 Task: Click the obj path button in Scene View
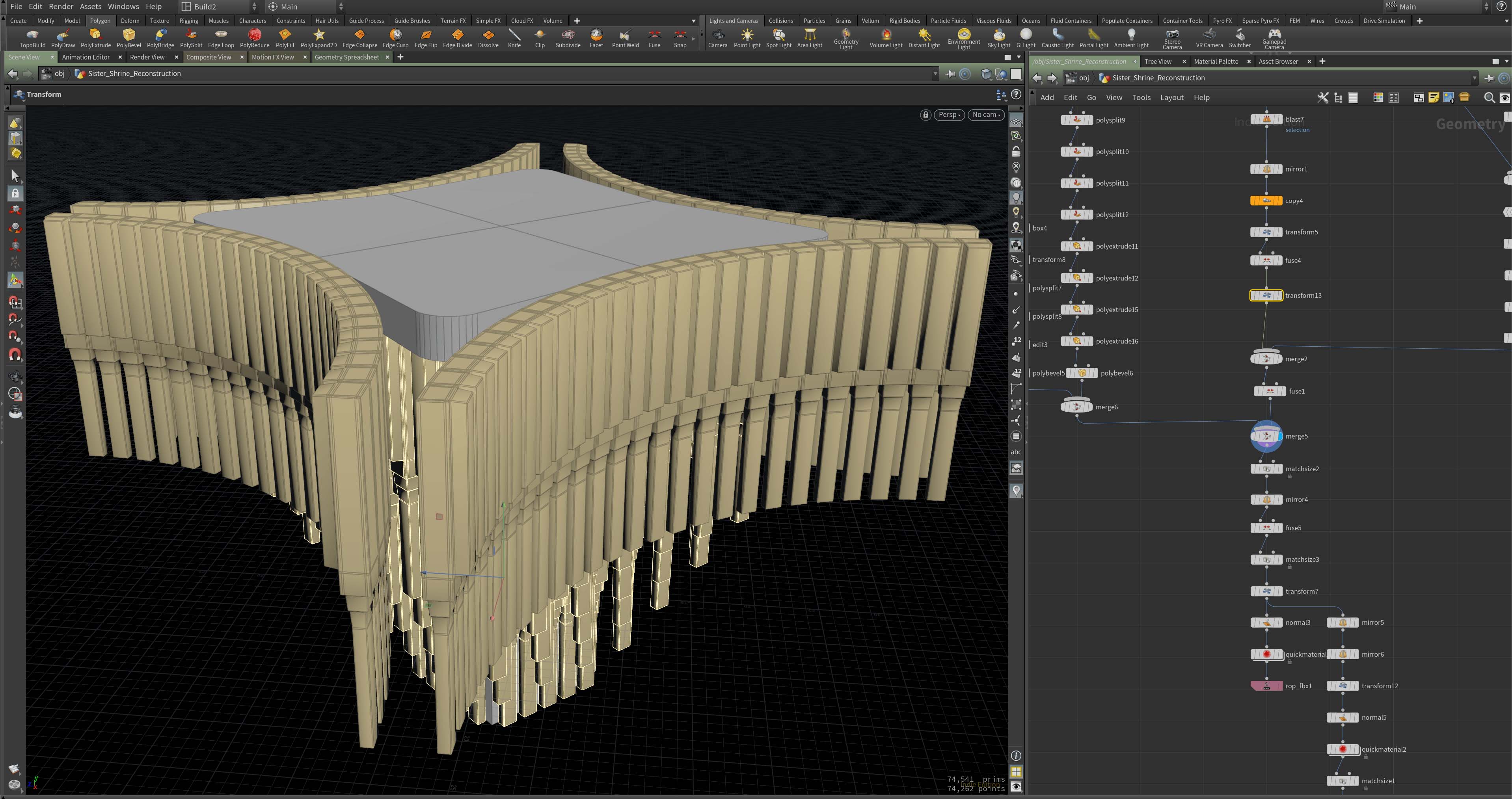click(59, 73)
